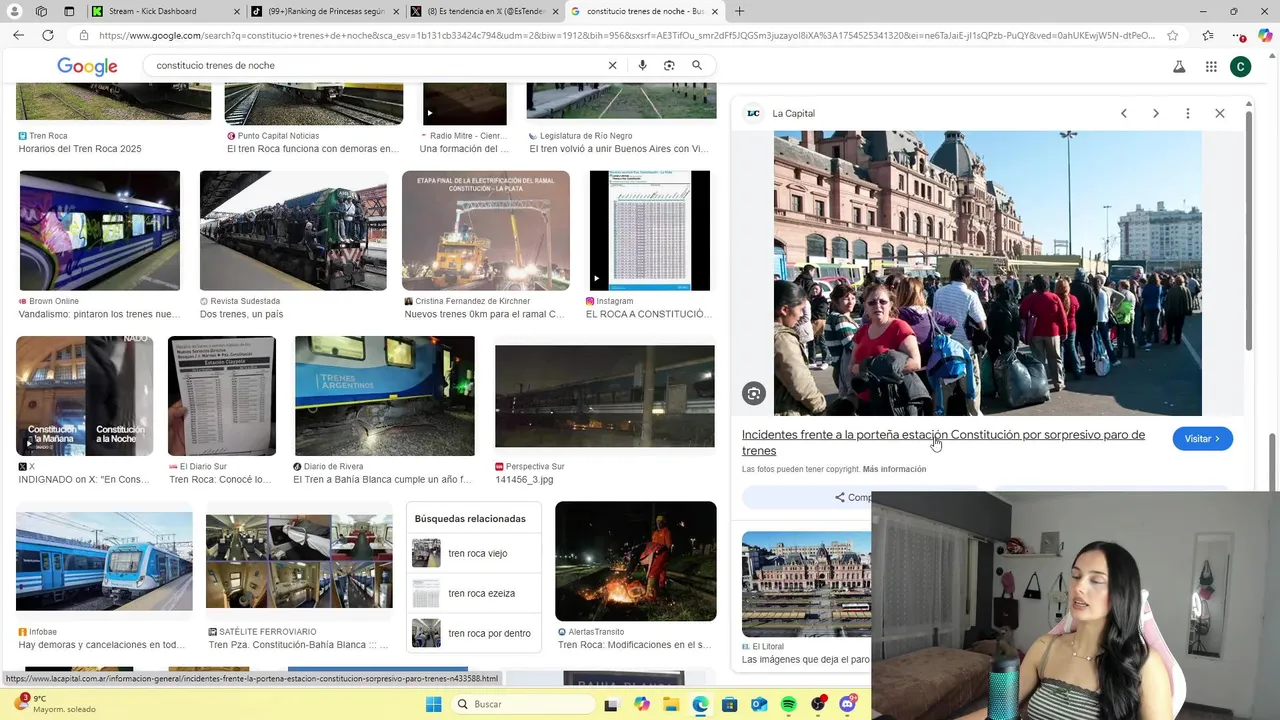
Task: Open the Más información copyright link
Action: coord(894,469)
